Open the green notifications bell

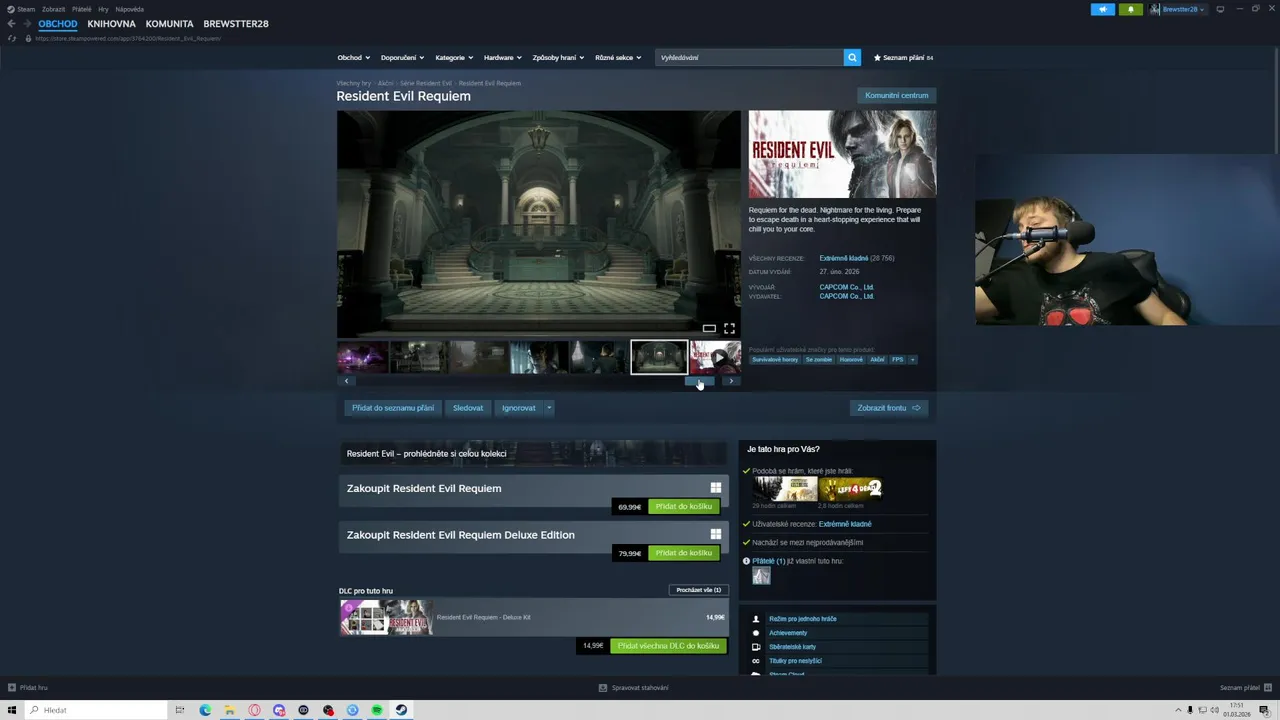(1131, 9)
